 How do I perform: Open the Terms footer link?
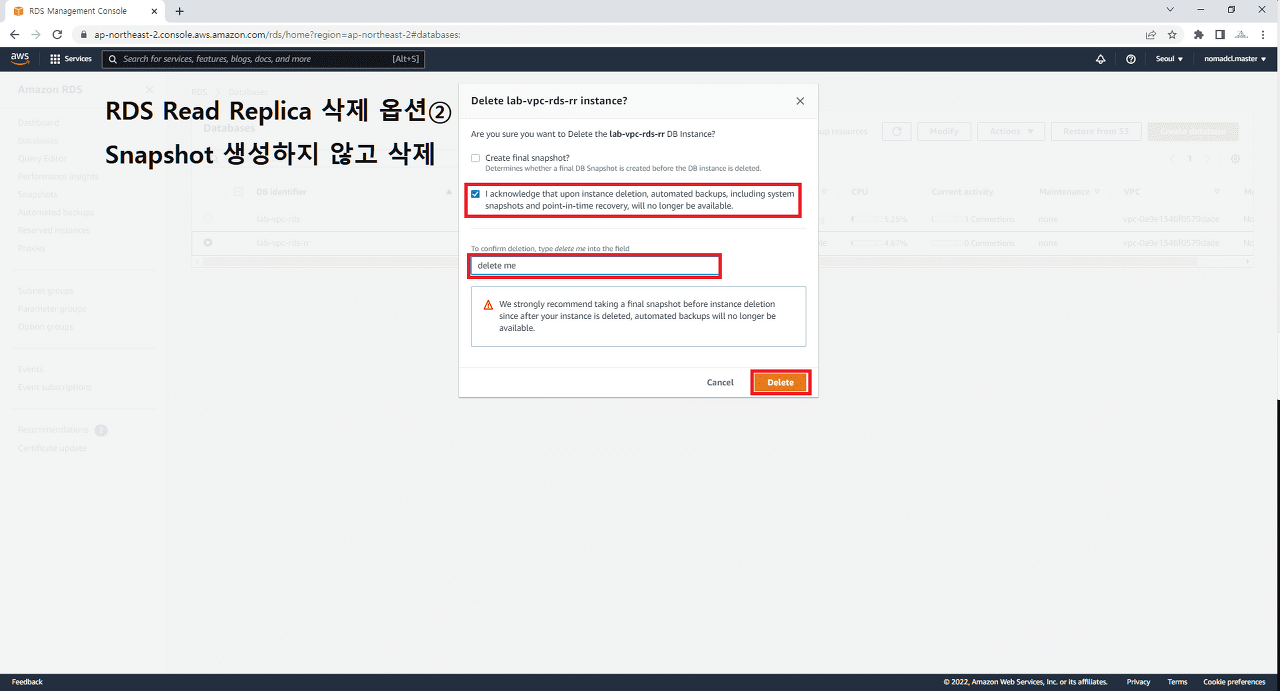tap(1177, 682)
